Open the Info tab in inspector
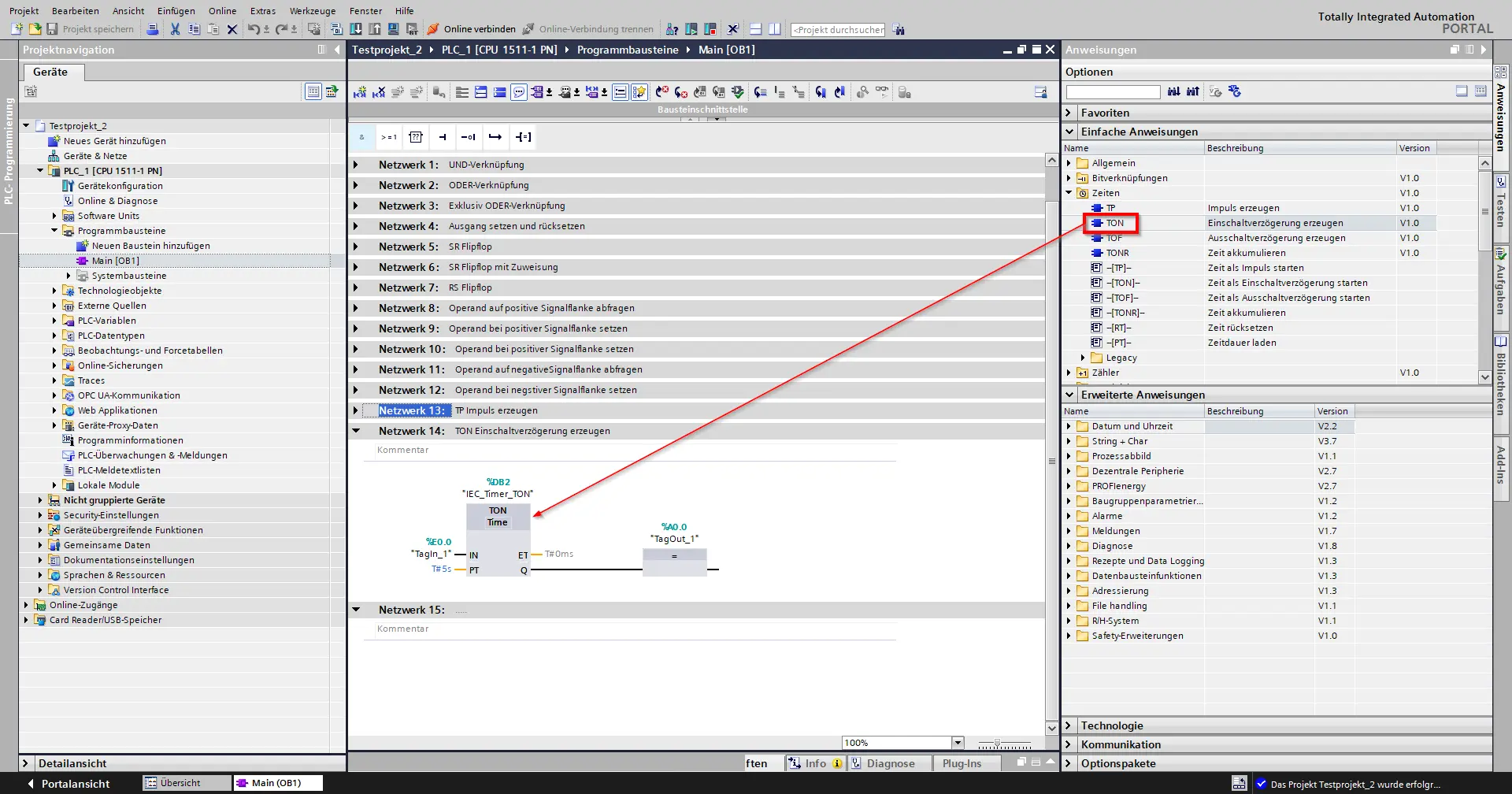Viewport: 1512px width, 794px height. [x=815, y=763]
